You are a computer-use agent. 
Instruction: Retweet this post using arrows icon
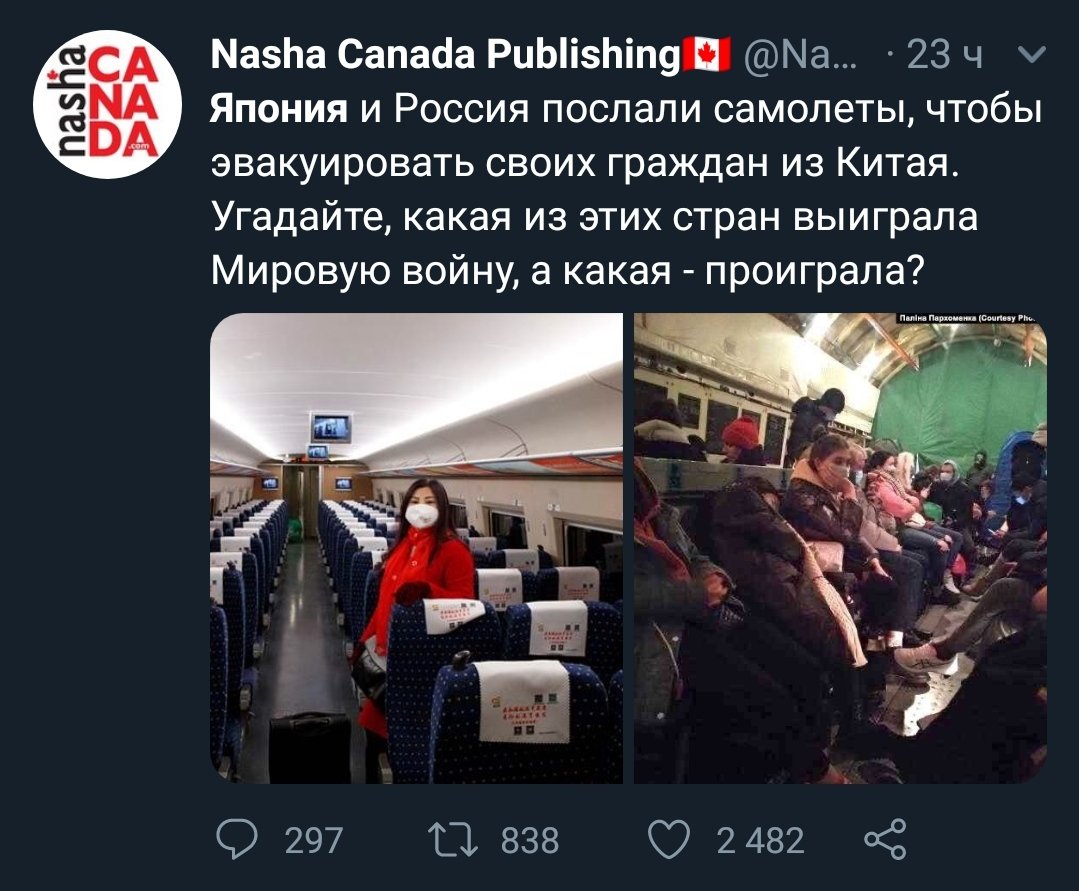(453, 841)
